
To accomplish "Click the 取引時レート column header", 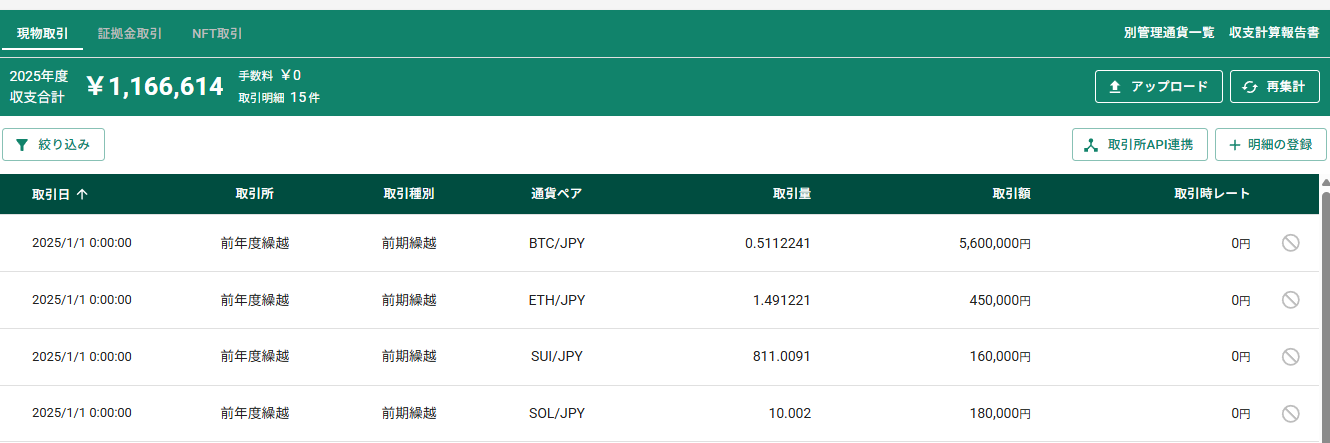I will pyautogui.click(x=1212, y=193).
